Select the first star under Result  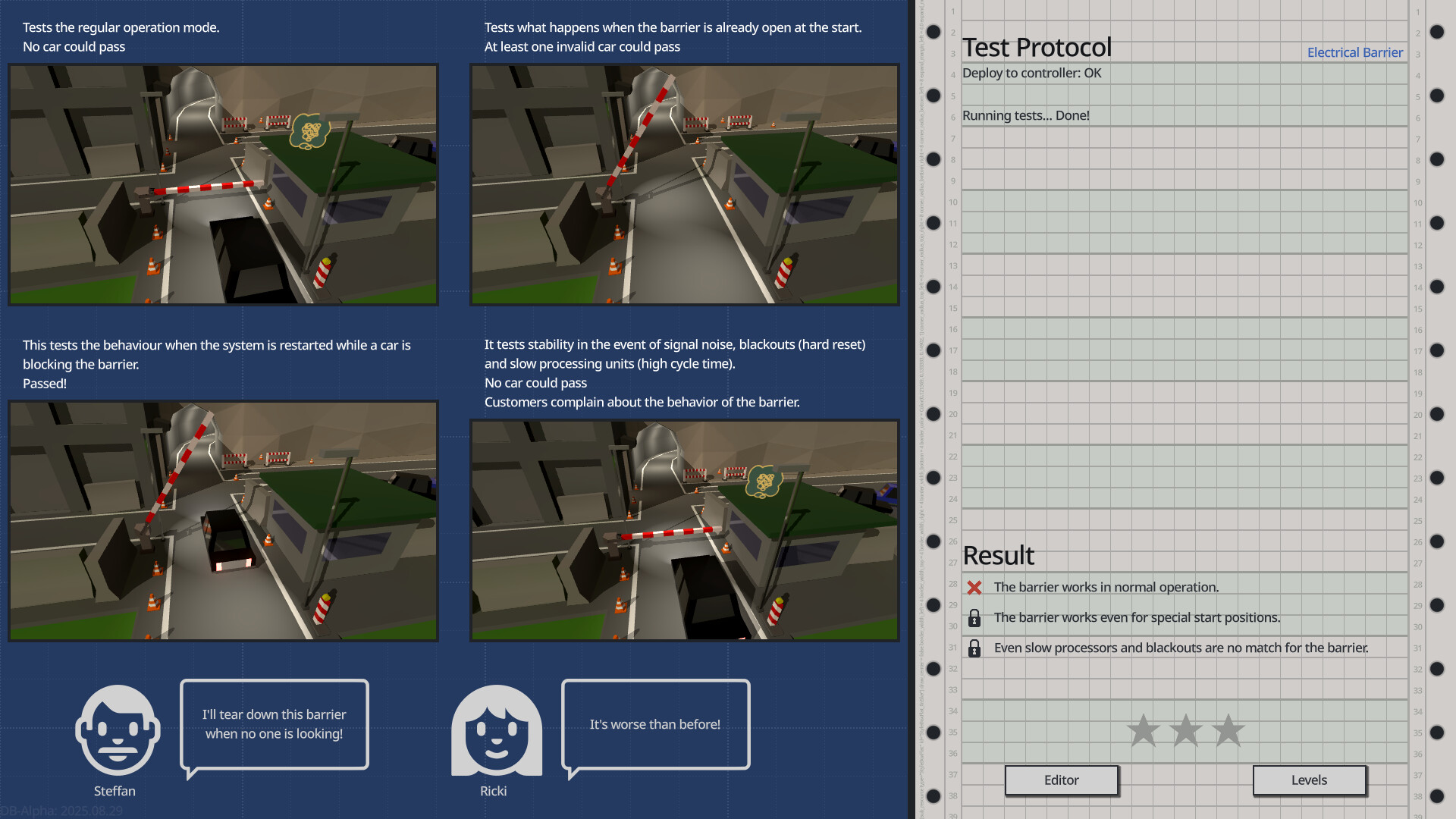(x=1144, y=730)
